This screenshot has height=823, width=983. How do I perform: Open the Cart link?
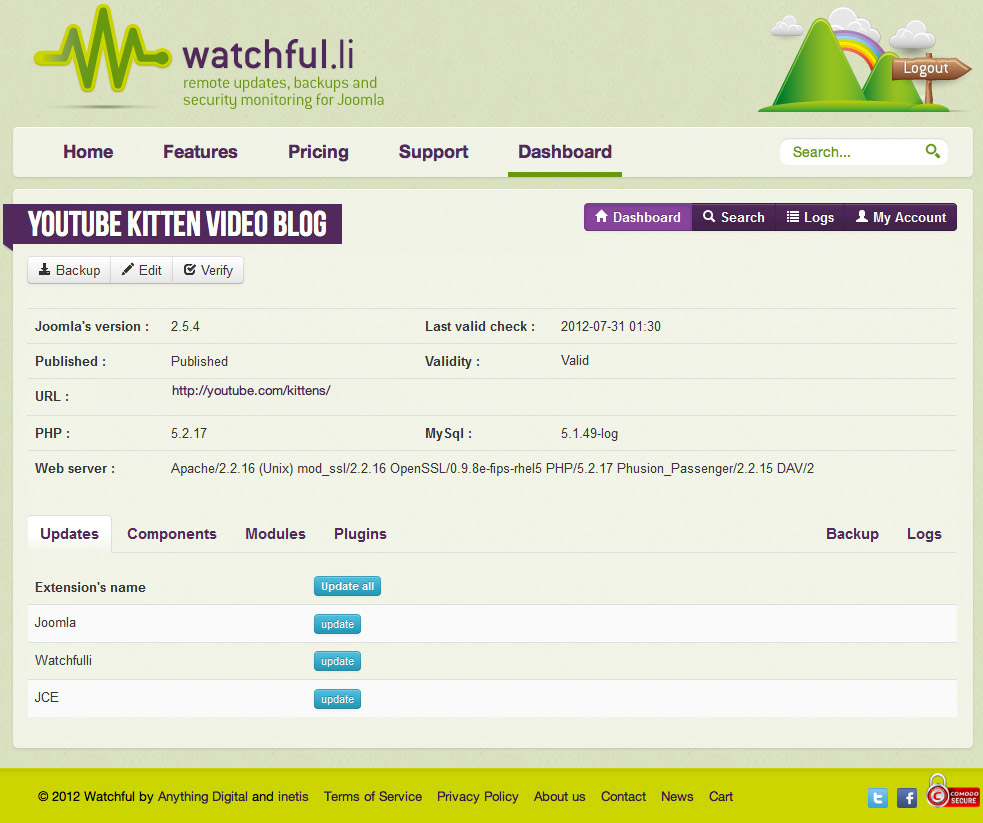(x=721, y=797)
